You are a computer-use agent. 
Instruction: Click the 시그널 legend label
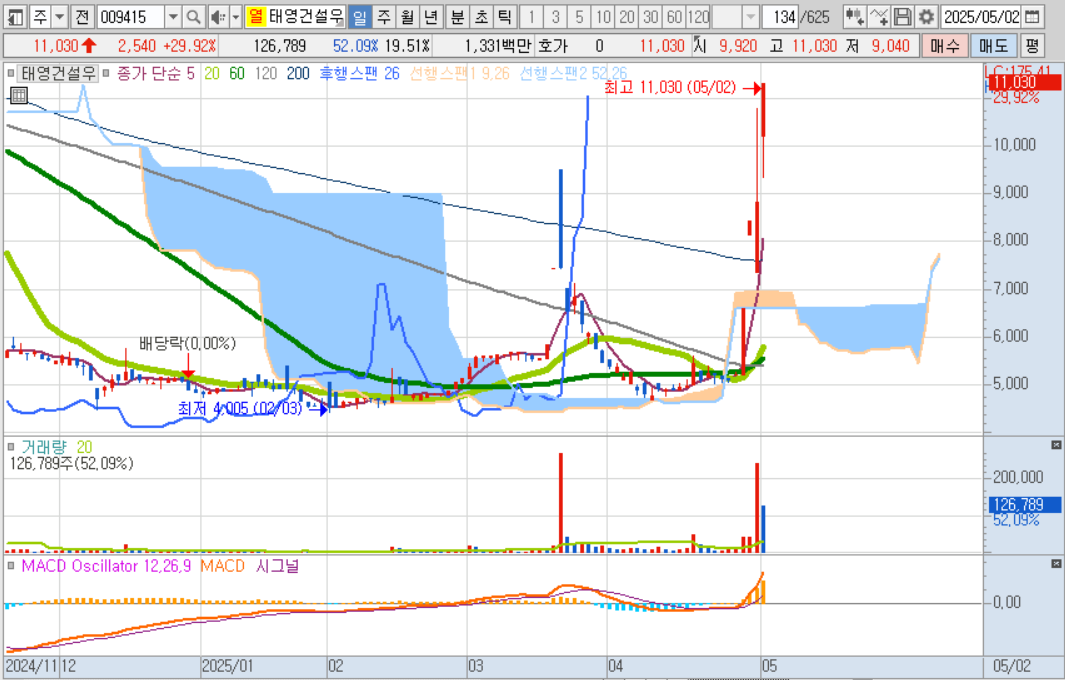tap(277, 566)
